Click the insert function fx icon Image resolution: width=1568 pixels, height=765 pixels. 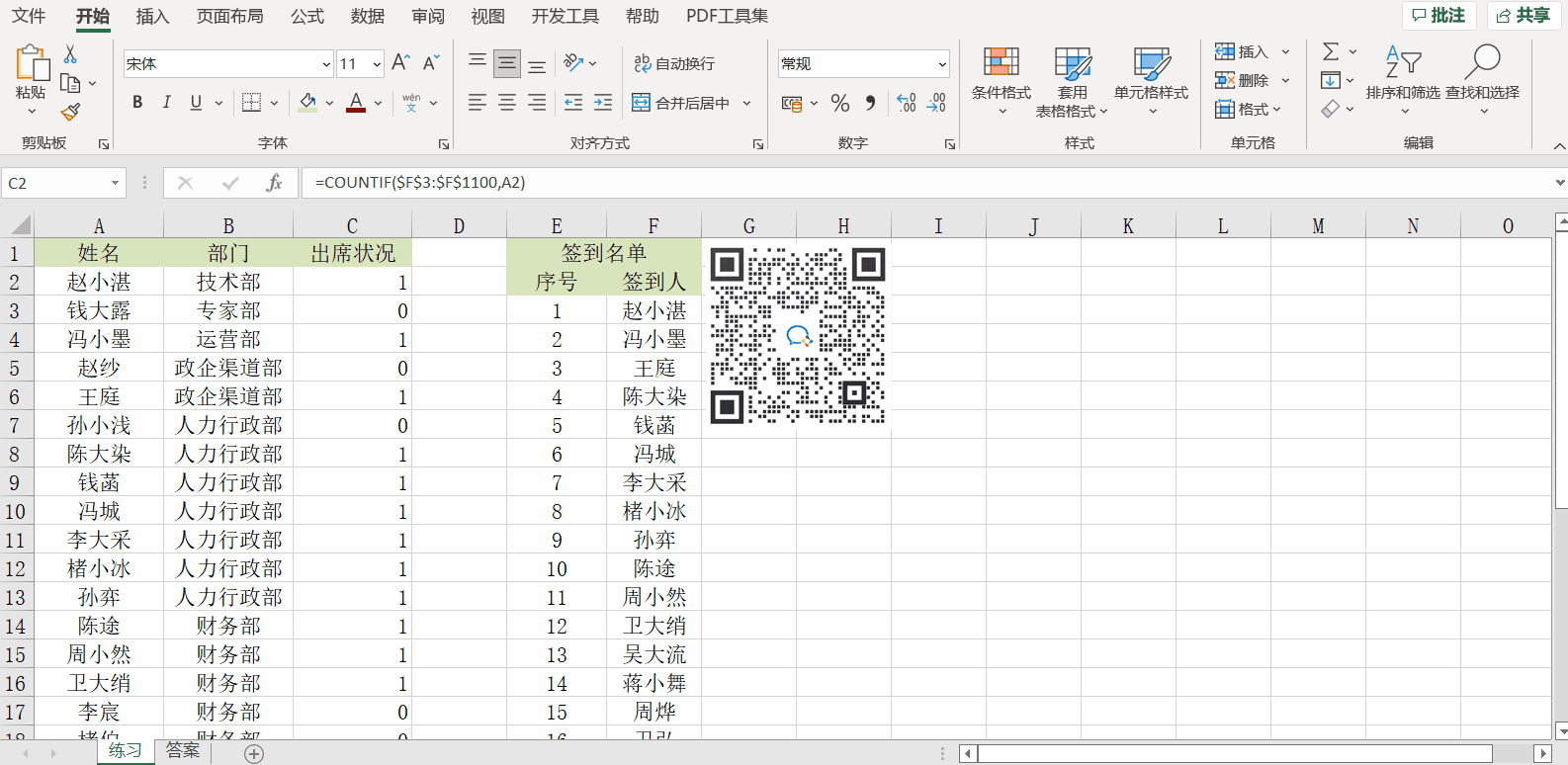275,183
